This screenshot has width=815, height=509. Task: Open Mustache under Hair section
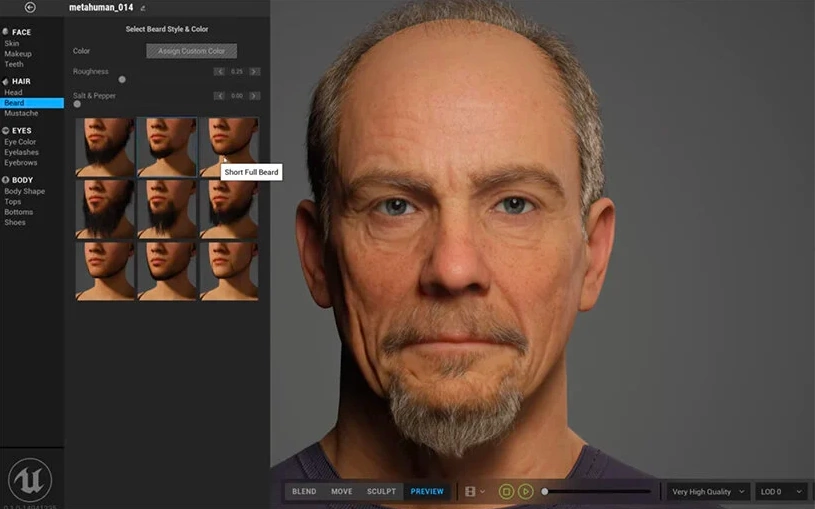pyautogui.click(x=21, y=113)
